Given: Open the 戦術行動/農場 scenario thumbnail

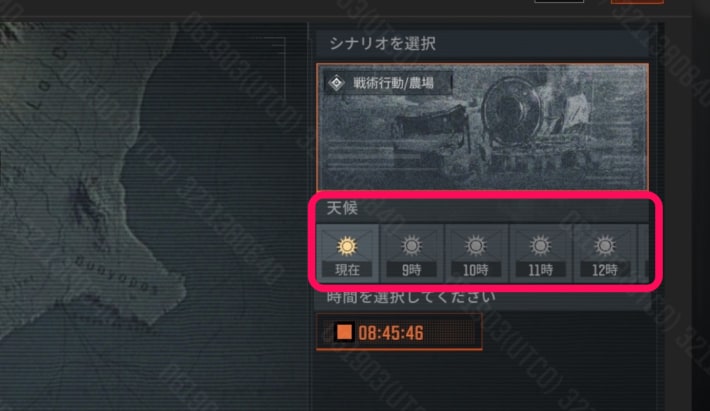Looking at the screenshot, I should [x=482, y=127].
